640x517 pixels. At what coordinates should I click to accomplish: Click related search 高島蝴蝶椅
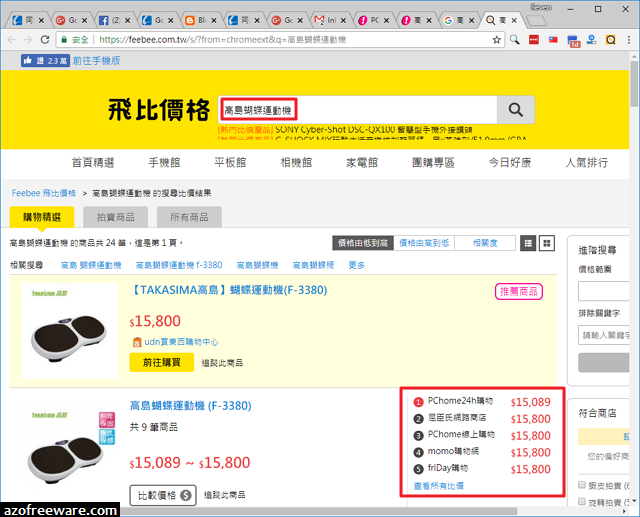pyautogui.click(x=313, y=265)
